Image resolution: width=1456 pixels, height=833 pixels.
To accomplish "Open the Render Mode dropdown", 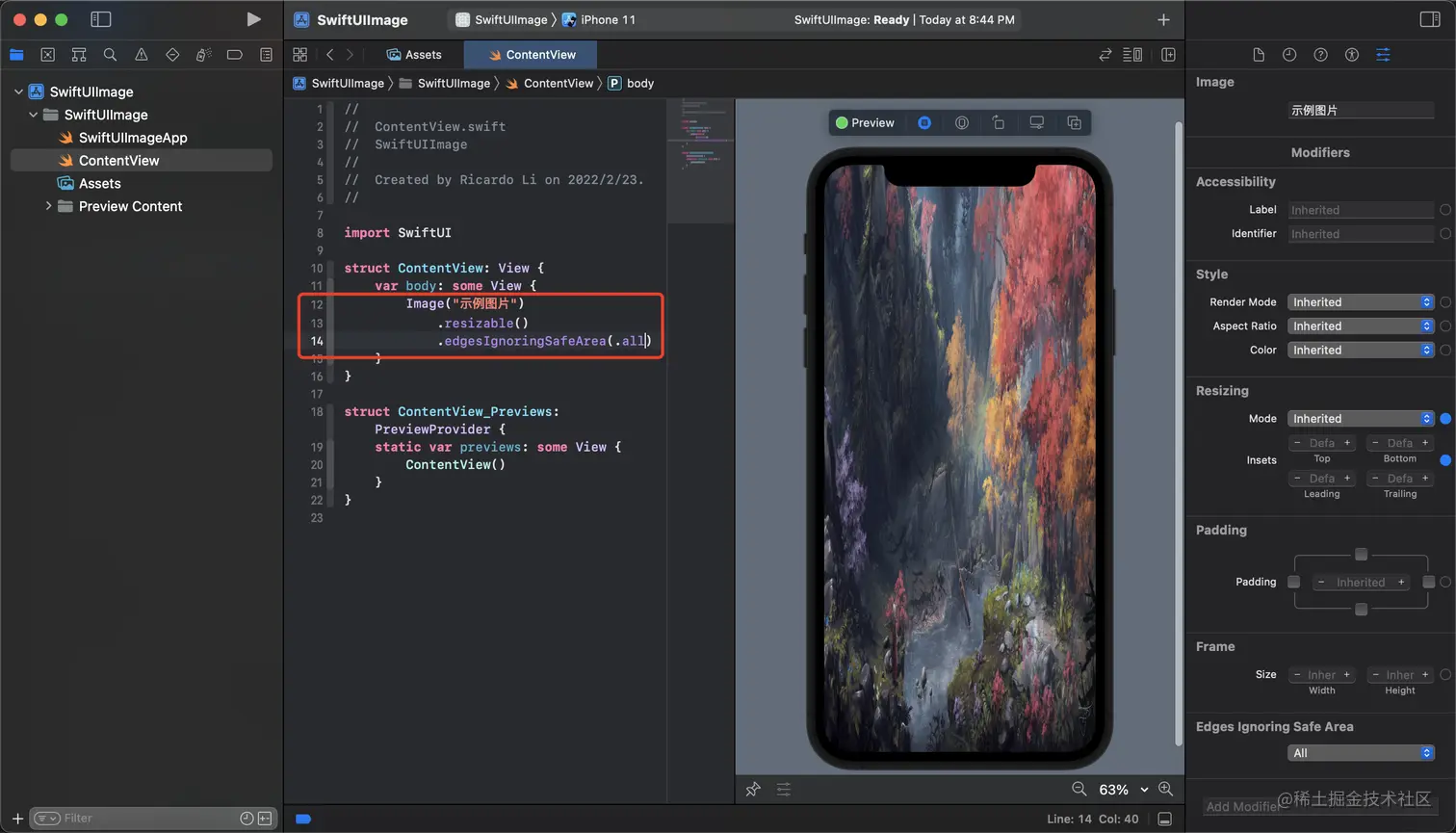I will [x=1362, y=302].
